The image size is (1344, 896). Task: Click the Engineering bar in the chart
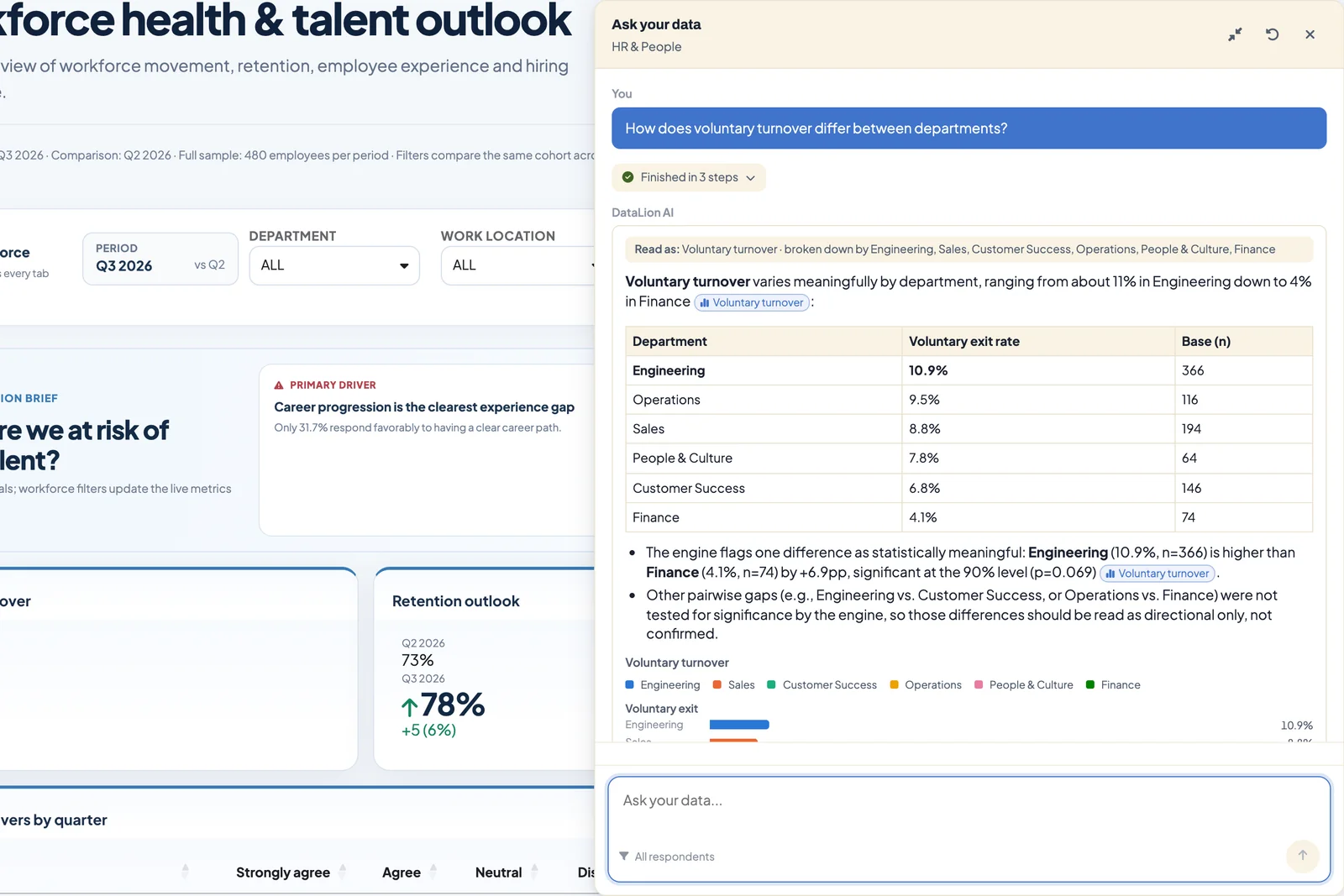739,725
